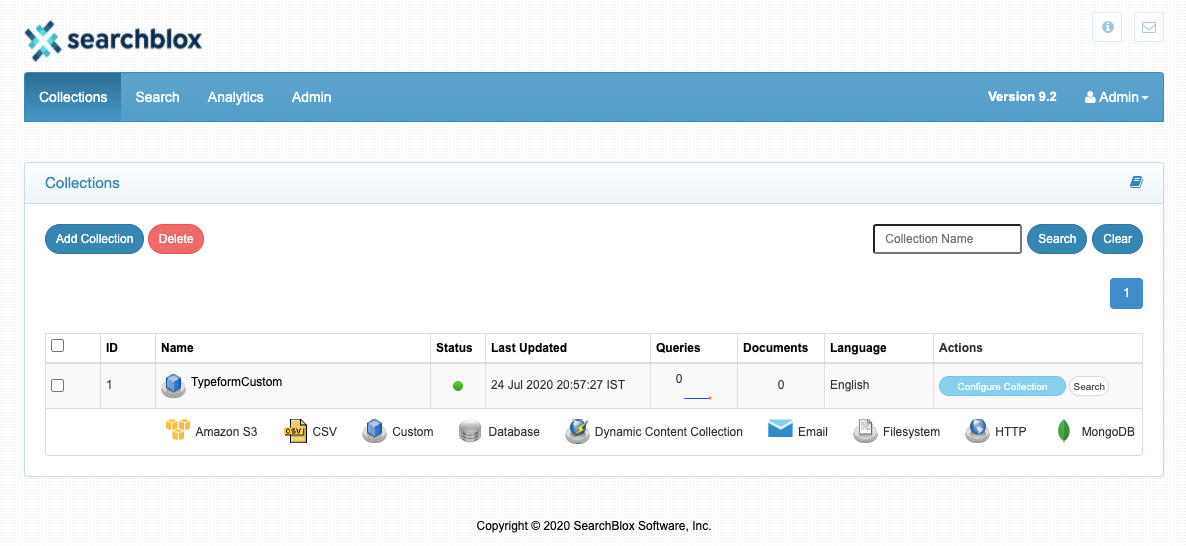
Task: Click the queries sparkline for TypeformCustom
Action: point(697,397)
